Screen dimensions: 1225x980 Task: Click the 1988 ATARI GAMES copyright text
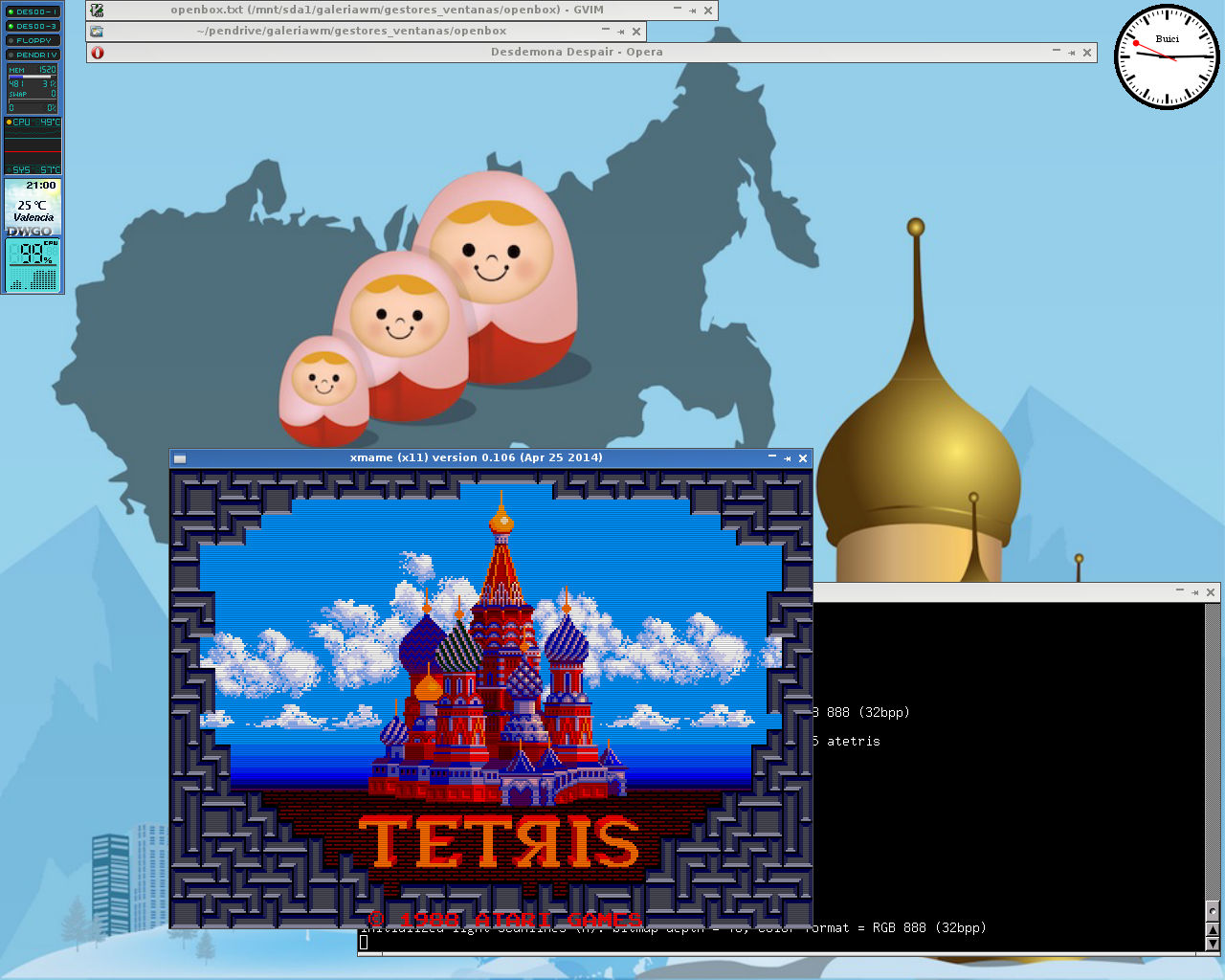coord(504,920)
